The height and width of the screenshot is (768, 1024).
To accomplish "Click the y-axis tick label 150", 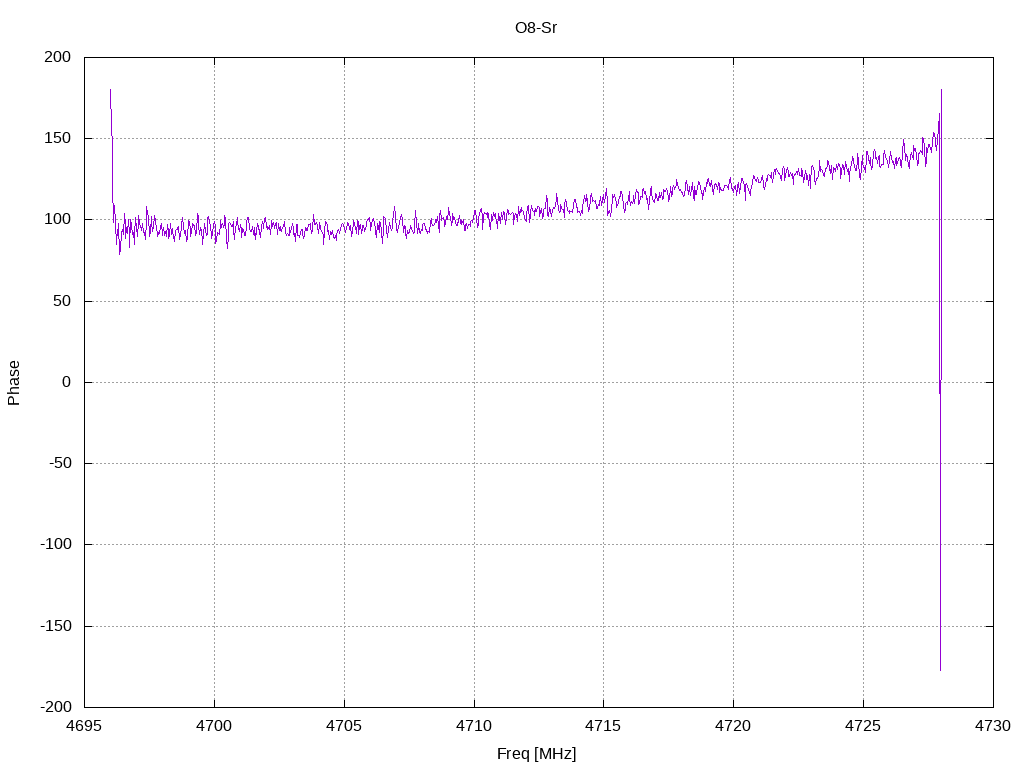I will tap(57, 138).
